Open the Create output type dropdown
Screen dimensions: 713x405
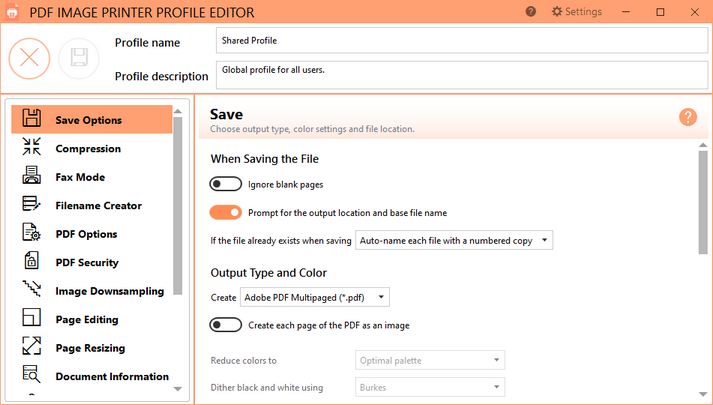315,297
